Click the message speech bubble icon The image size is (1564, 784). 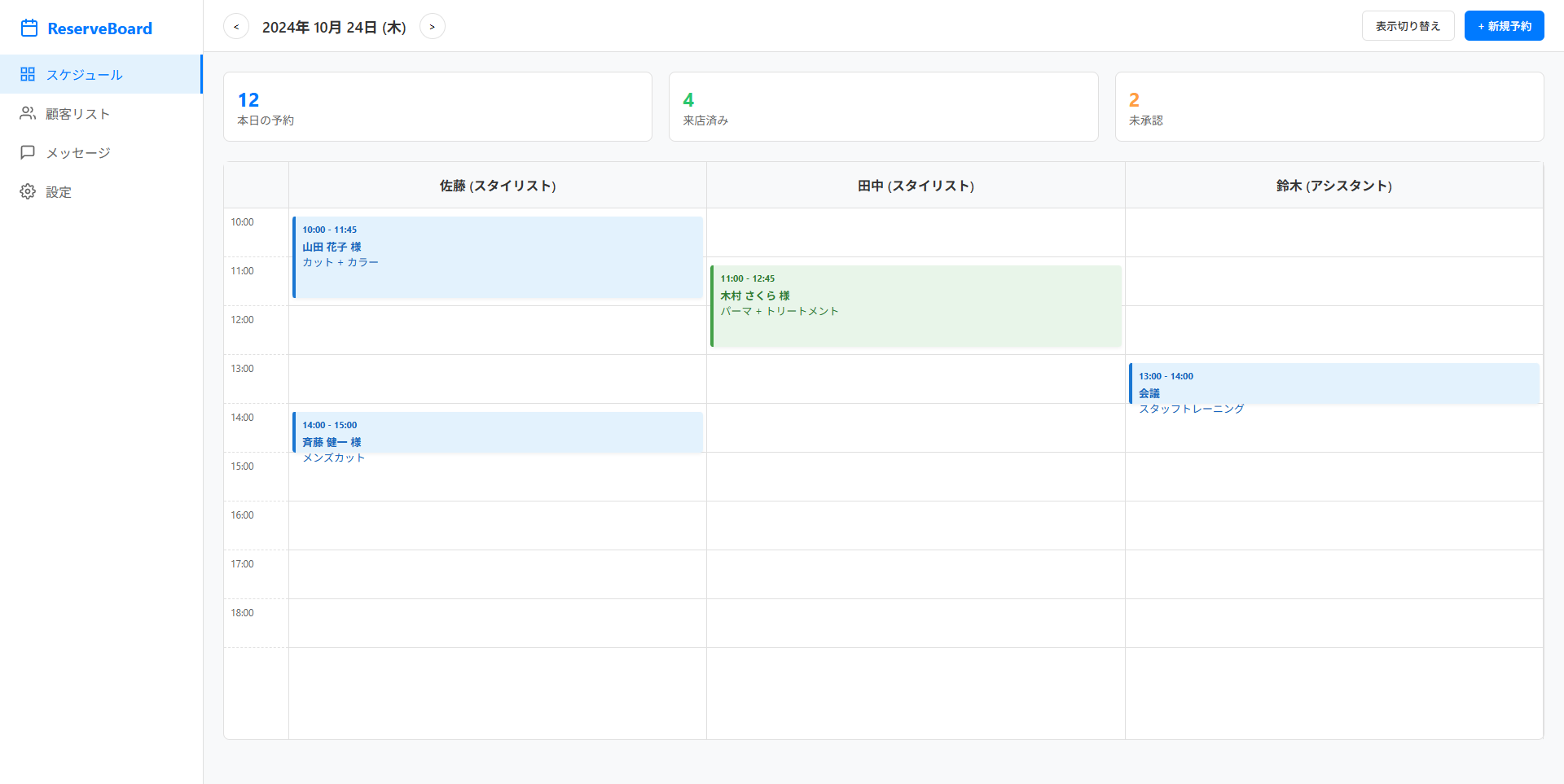pyautogui.click(x=28, y=152)
